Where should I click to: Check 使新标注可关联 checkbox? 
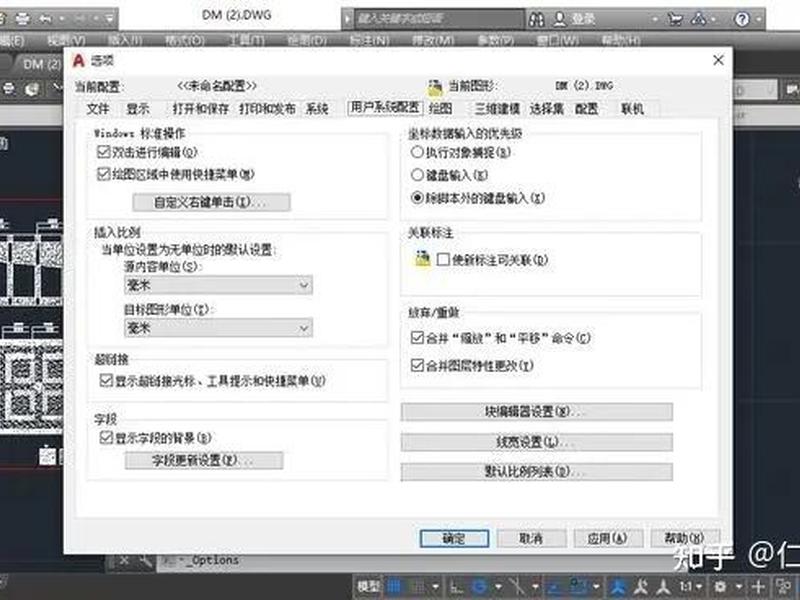coord(443,260)
